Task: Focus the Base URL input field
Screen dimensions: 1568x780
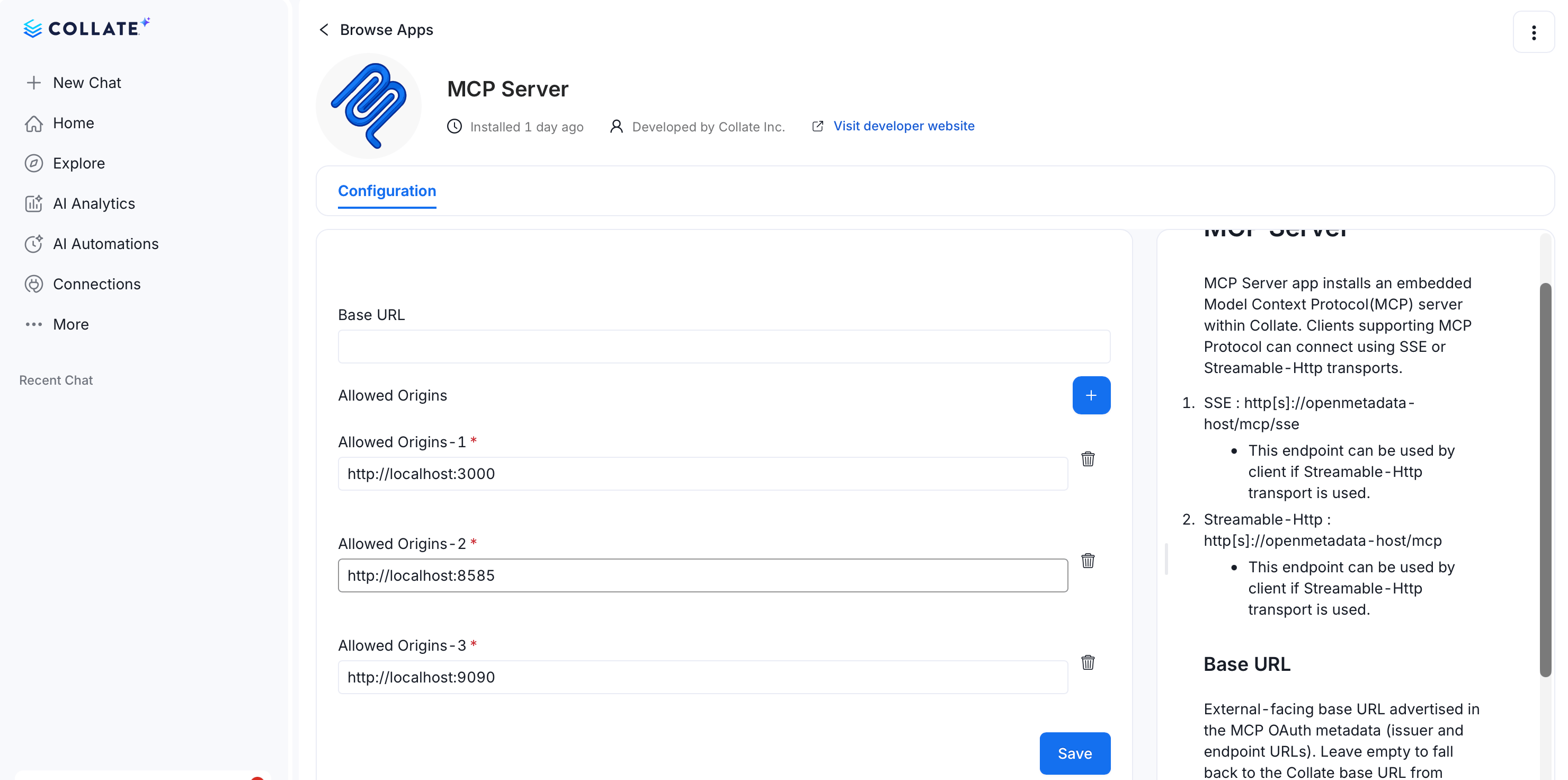Action: (724, 347)
